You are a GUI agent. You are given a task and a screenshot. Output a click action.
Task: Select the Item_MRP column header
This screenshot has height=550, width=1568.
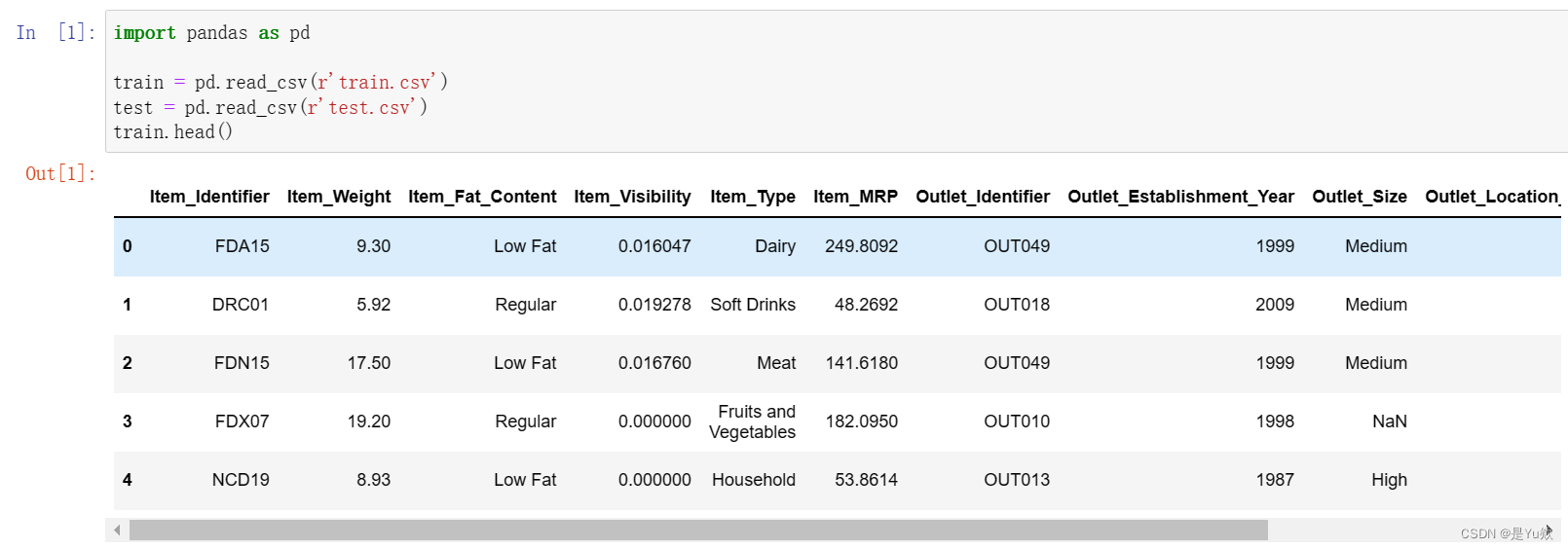tap(855, 197)
